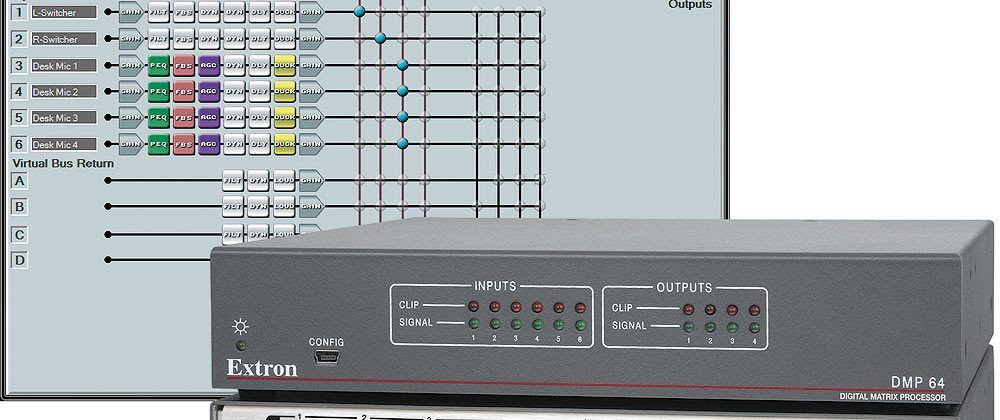
Task: Toggle the active teal mix-point on R-Switcher row
Action: [381, 39]
